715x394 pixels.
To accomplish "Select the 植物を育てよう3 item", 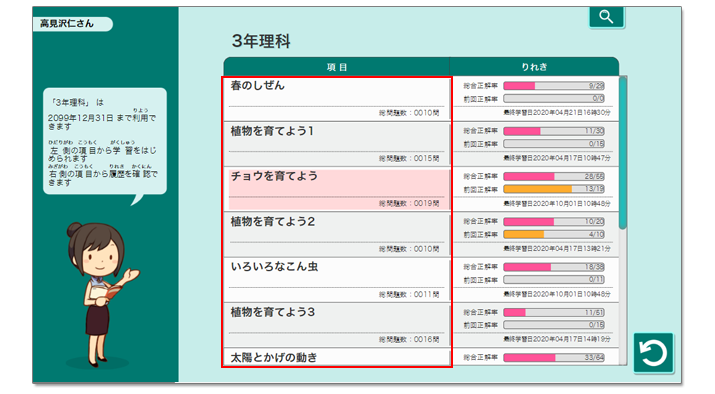I will pos(337,325).
